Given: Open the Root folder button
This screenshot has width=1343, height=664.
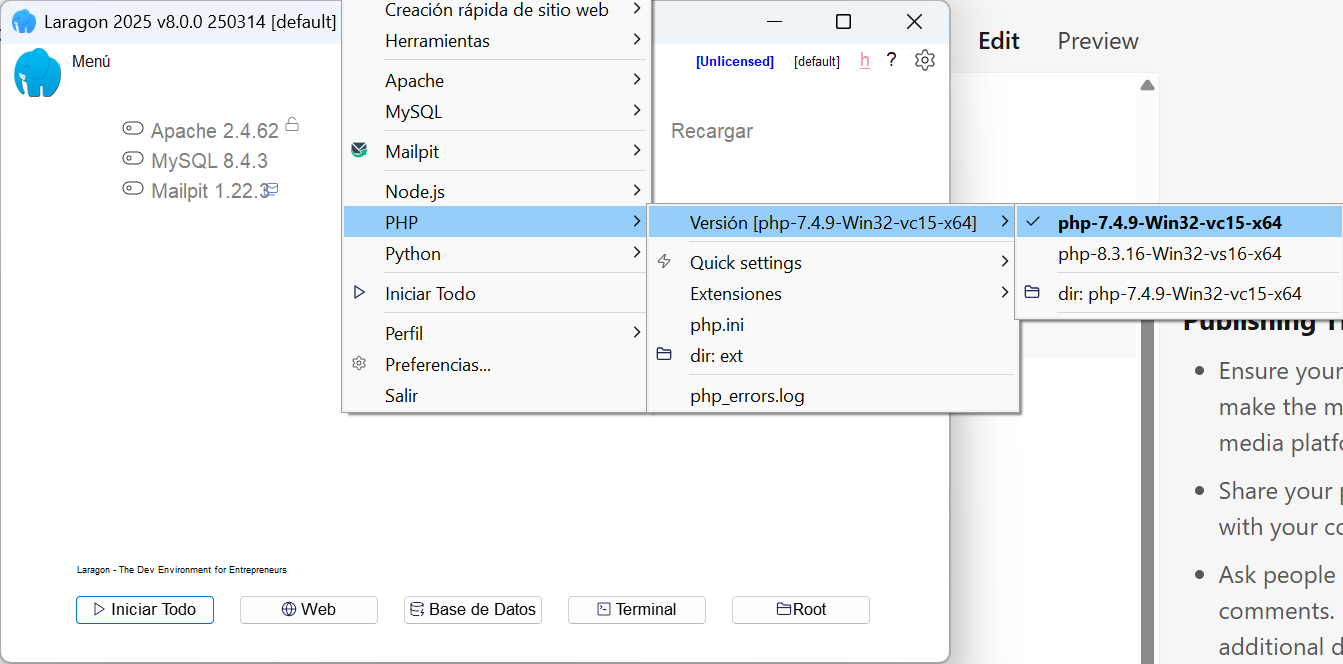Looking at the screenshot, I should (x=801, y=609).
